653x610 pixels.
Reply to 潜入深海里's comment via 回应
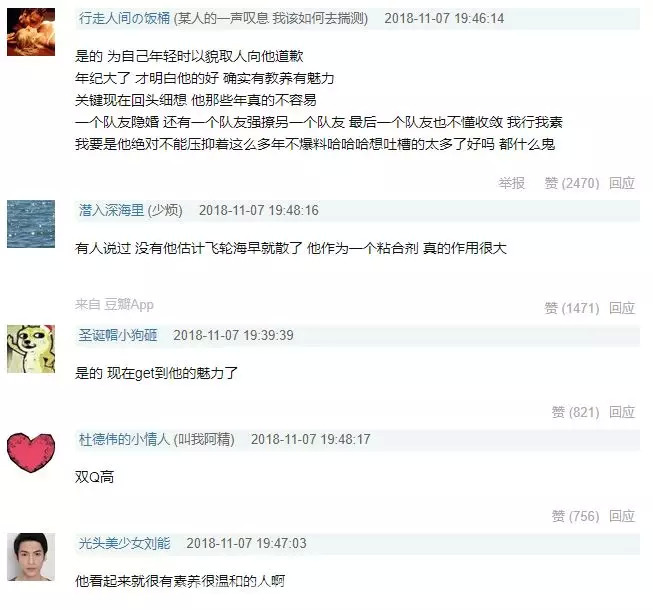(622, 308)
